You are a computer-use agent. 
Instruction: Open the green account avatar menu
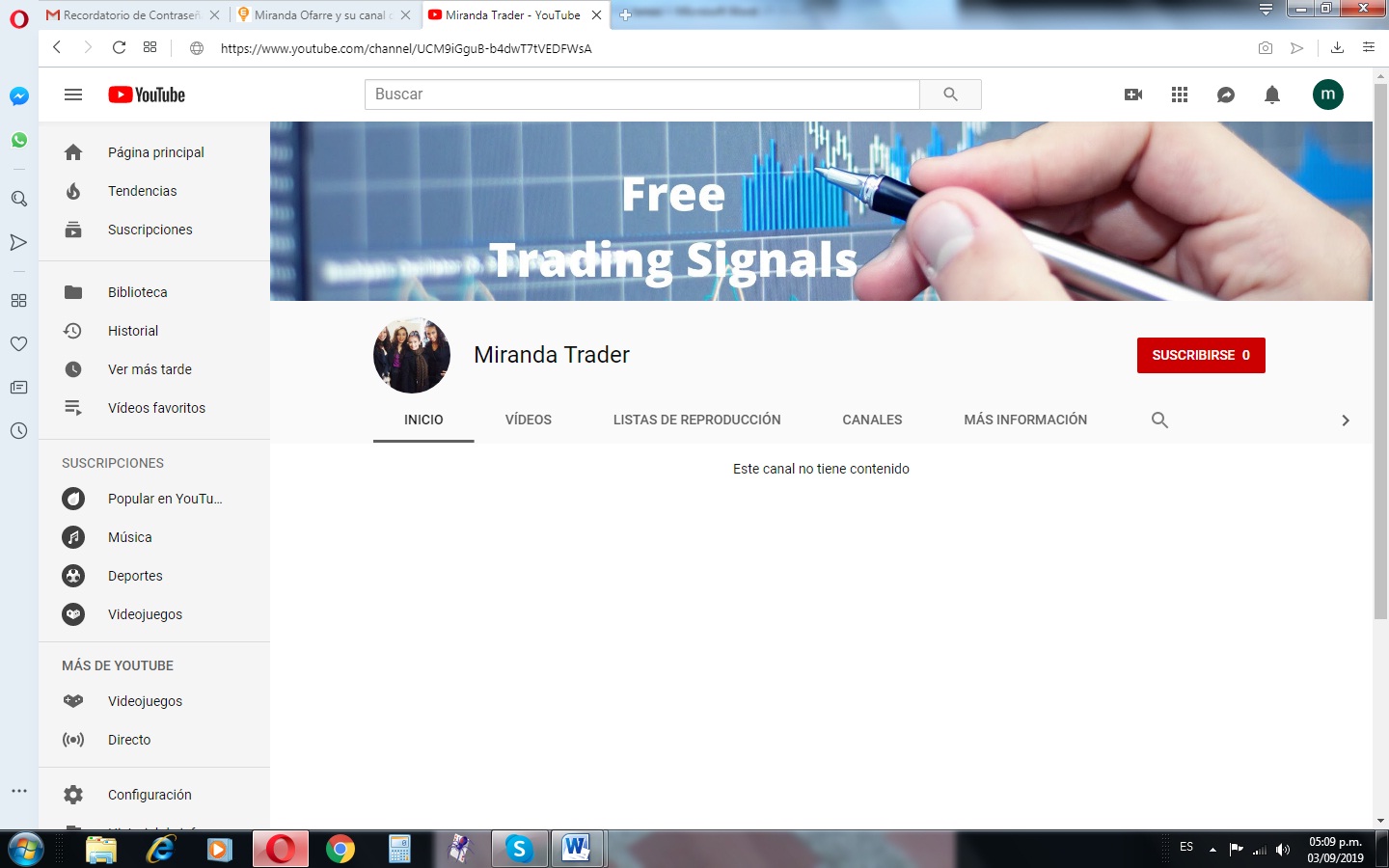coord(1328,95)
